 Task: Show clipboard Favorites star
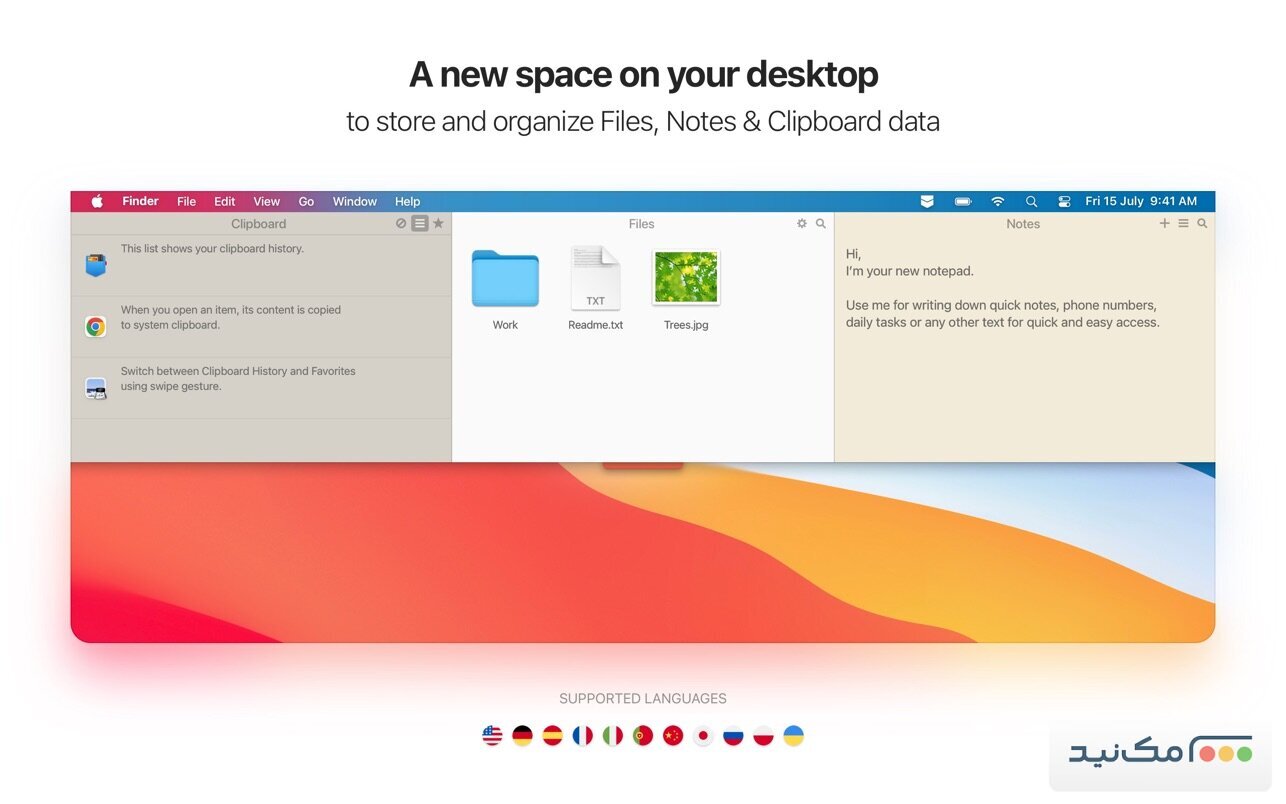click(438, 224)
